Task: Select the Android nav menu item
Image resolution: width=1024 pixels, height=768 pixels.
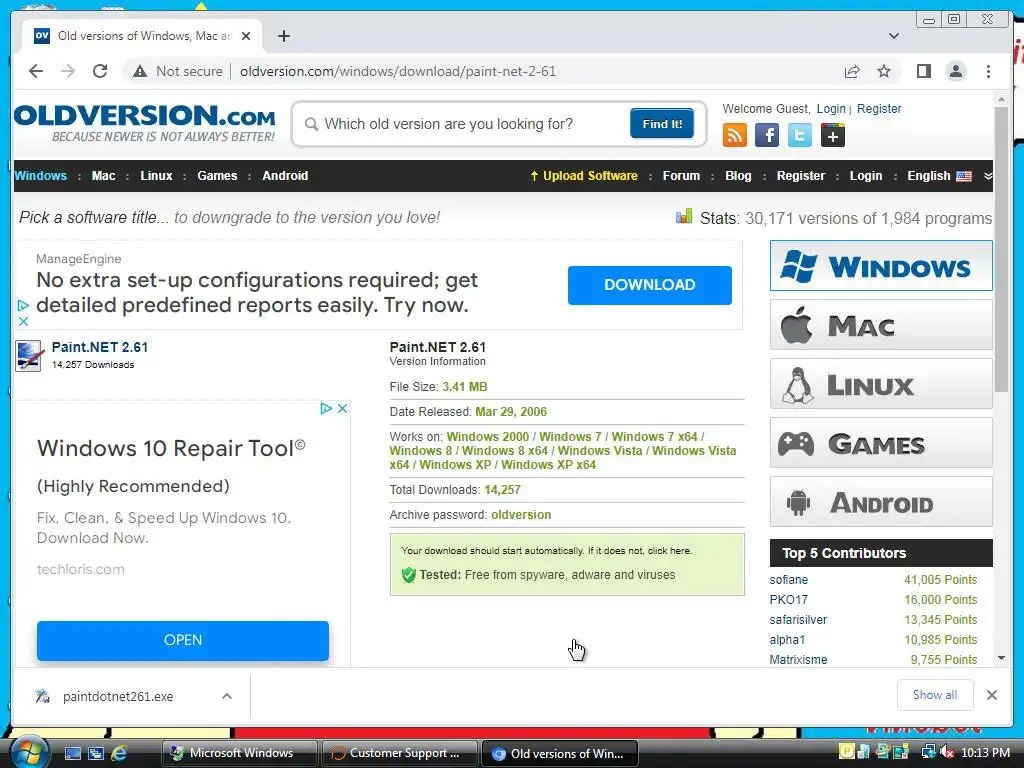Action: pyautogui.click(x=285, y=176)
